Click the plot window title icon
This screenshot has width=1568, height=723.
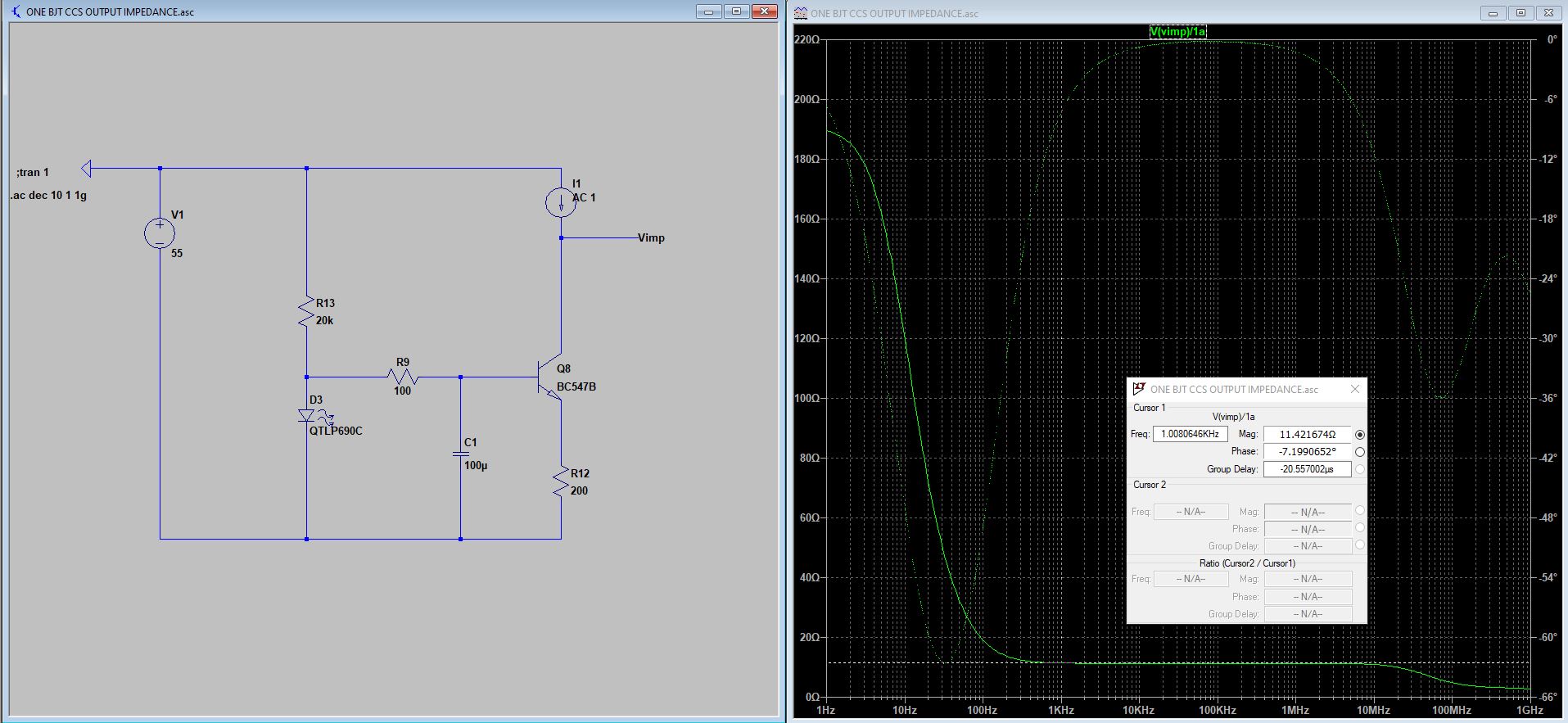click(800, 13)
